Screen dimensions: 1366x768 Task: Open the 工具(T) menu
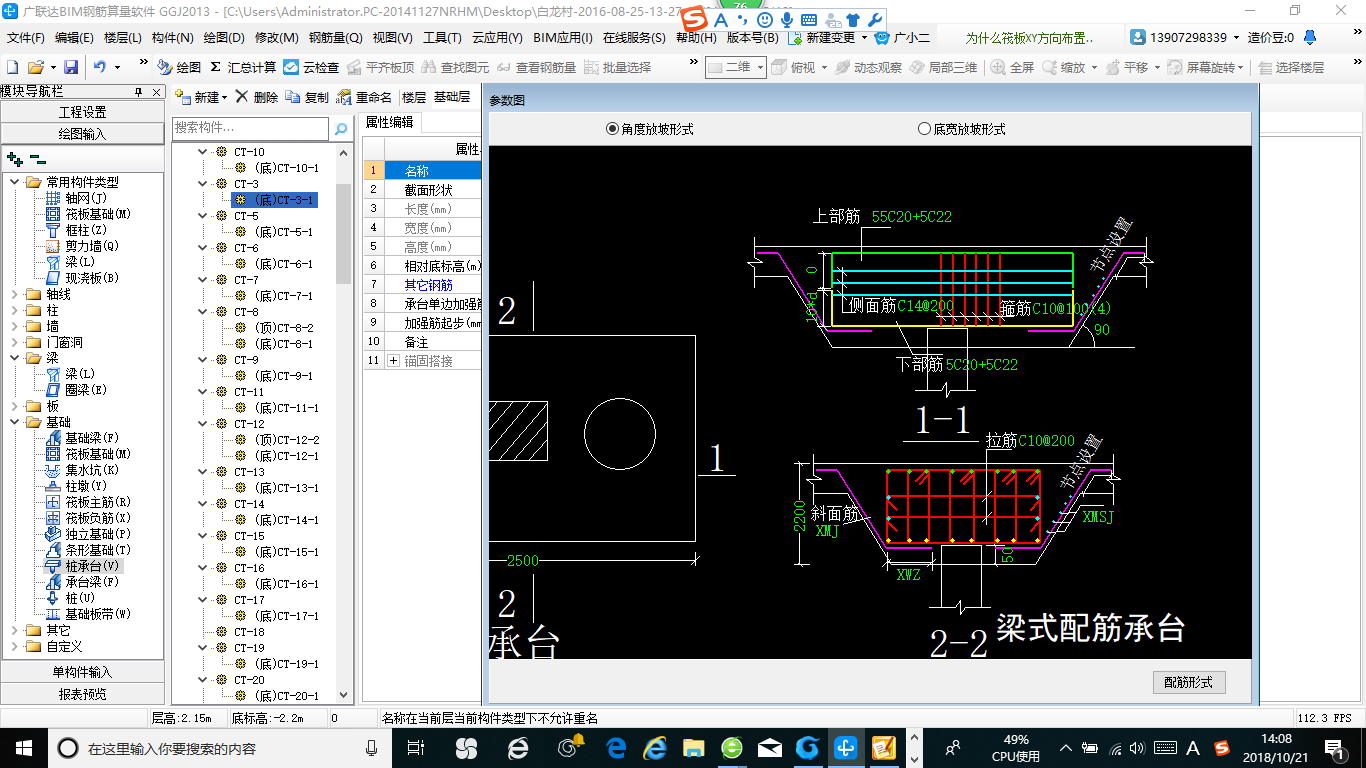(442, 37)
